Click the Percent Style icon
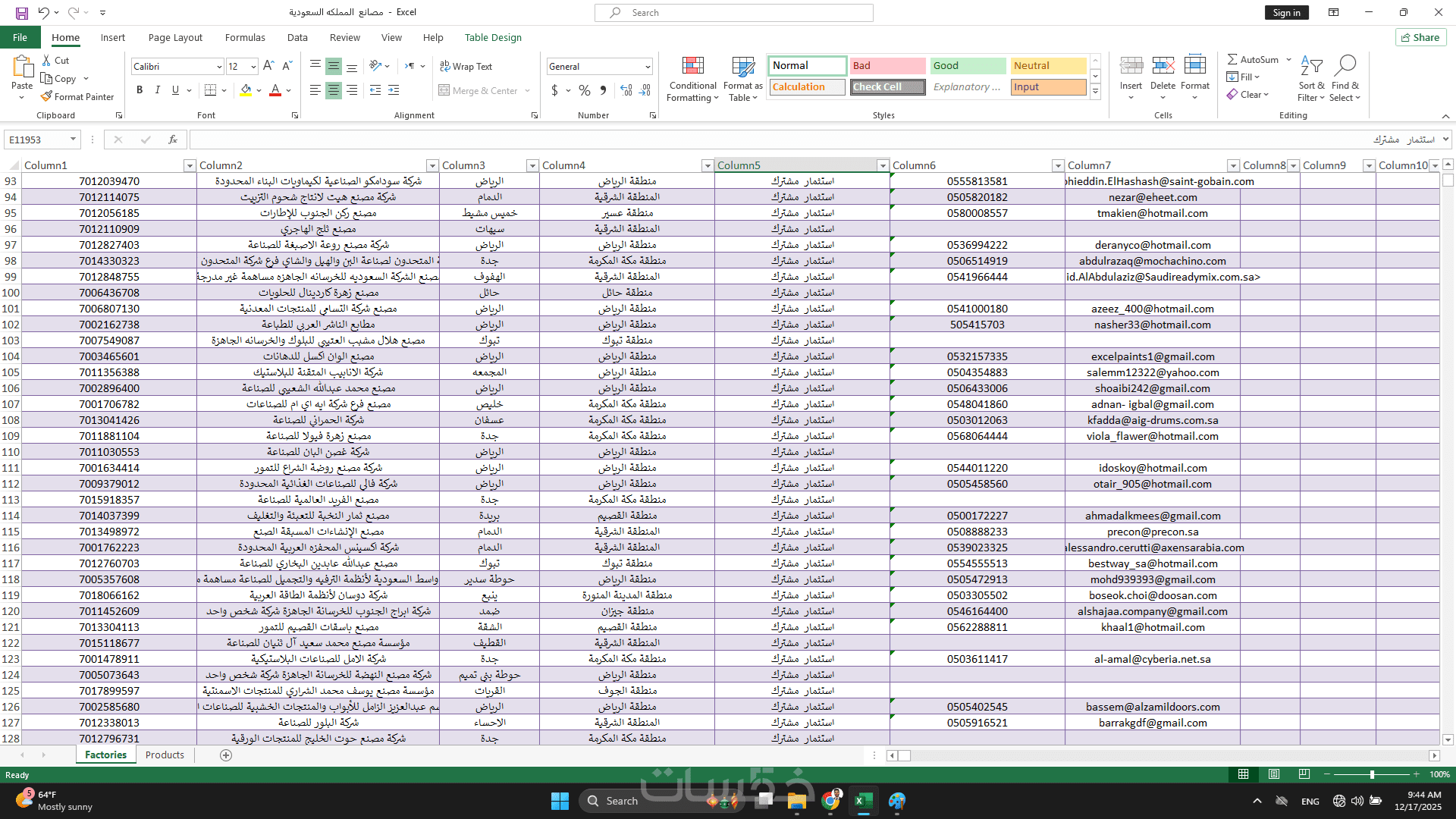 [584, 90]
